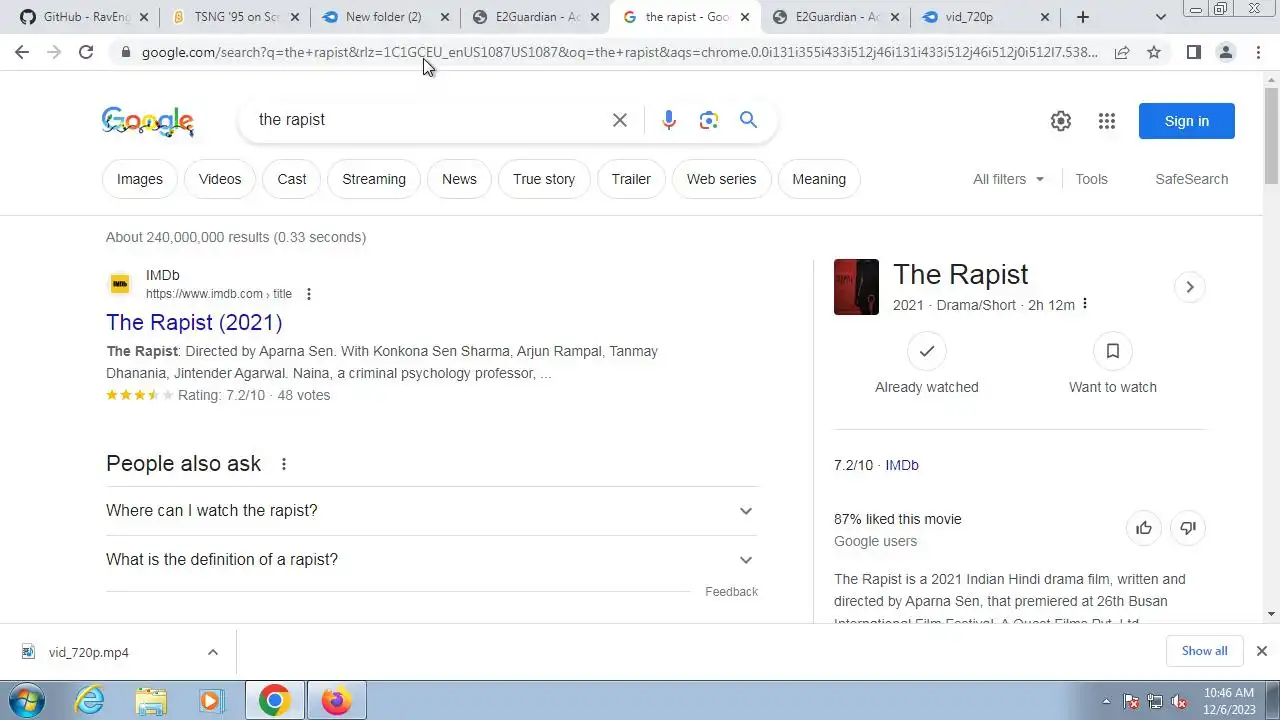Viewport: 1280px width, 720px height.
Task: Open vid_720p.mp4 download options arrow
Action: [x=212, y=652]
